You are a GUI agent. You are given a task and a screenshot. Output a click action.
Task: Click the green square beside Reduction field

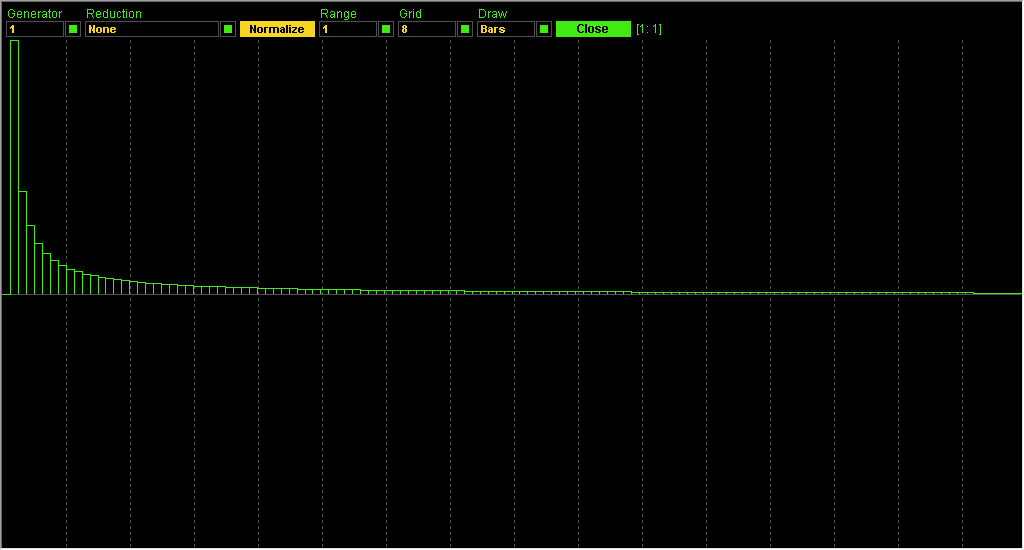[228, 29]
